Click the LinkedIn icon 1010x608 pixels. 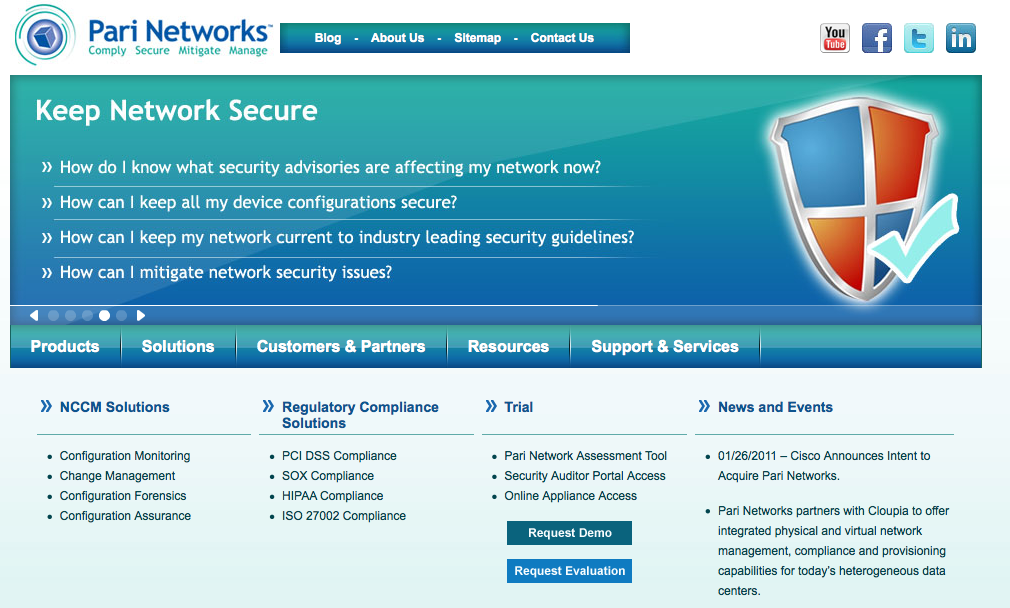click(960, 38)
